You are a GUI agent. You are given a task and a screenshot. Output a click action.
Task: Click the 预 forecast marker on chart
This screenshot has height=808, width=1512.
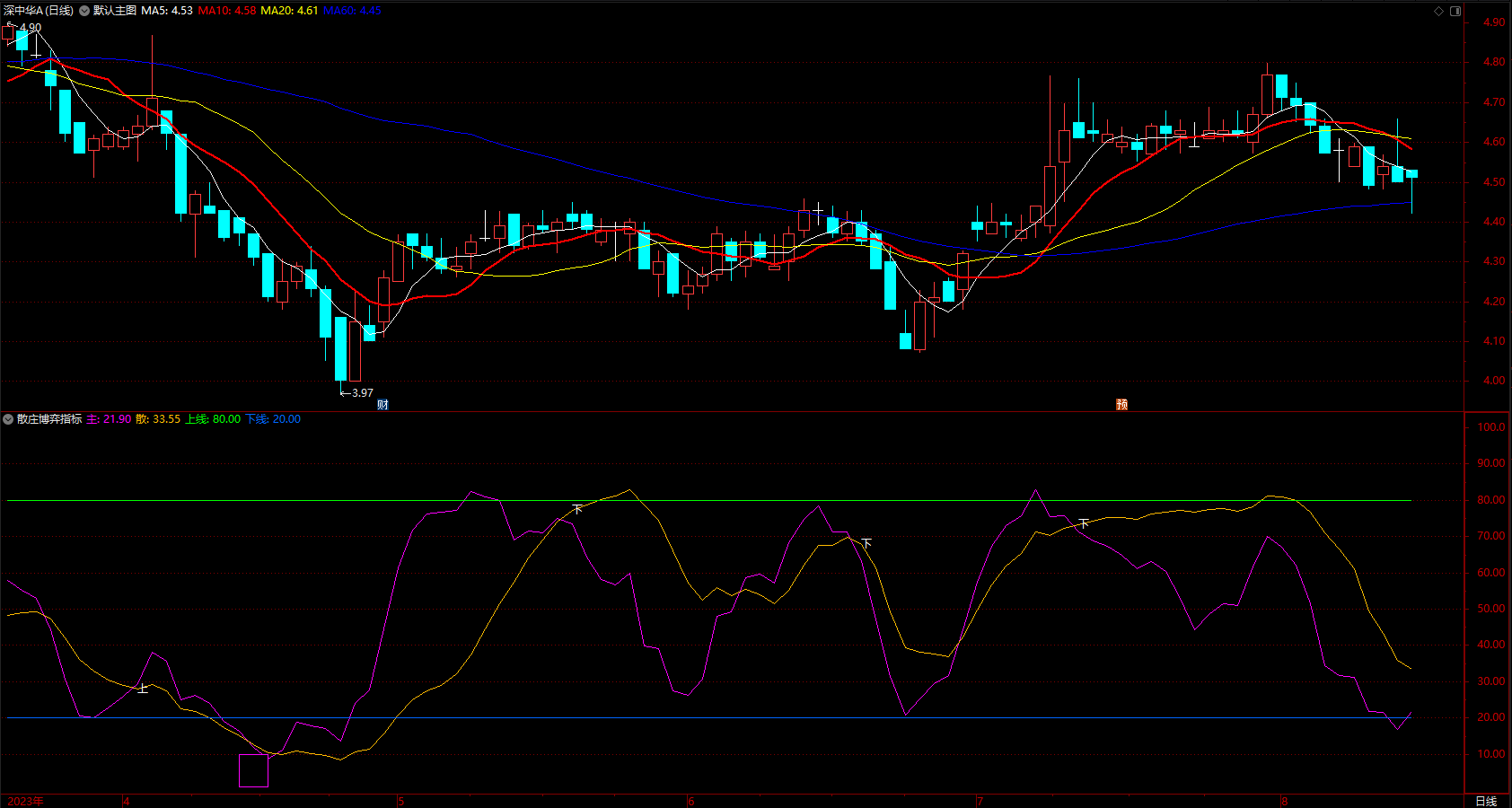[x=1121, y=405]
